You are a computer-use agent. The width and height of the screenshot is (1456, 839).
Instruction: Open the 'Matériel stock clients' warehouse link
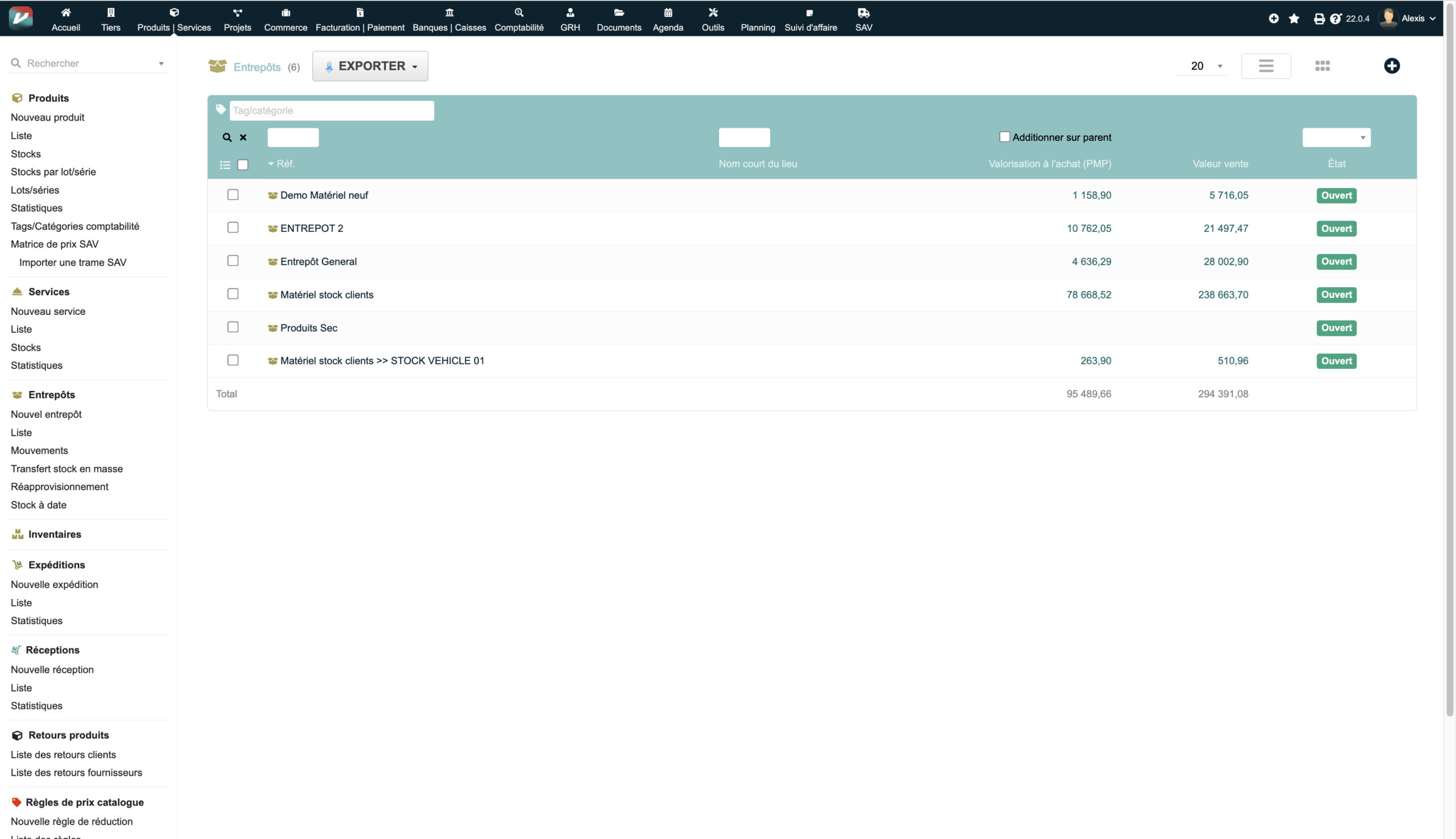click(x=326, y=294)
